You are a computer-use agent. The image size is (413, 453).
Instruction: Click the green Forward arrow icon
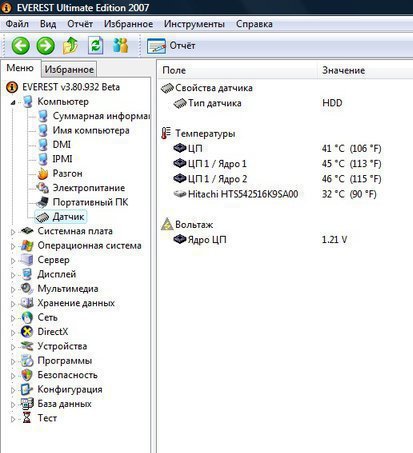pos(46,46)
